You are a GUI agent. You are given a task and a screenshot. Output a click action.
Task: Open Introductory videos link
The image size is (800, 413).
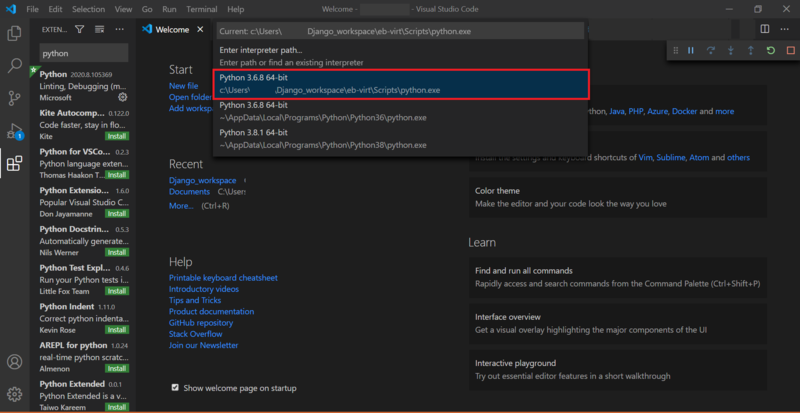[204, 289]
